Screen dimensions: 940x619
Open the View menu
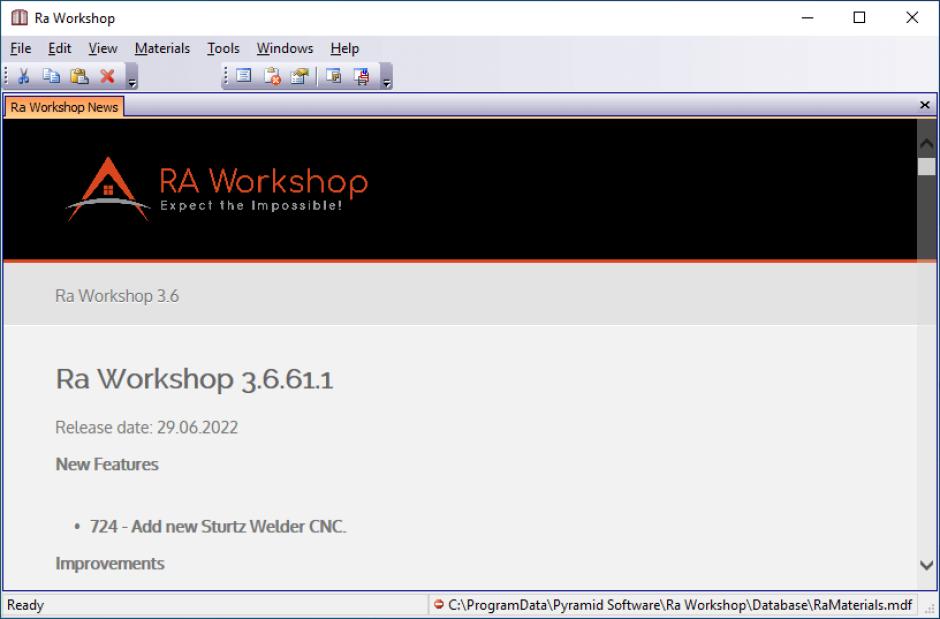pyautogui.click(x=103, y=49)
